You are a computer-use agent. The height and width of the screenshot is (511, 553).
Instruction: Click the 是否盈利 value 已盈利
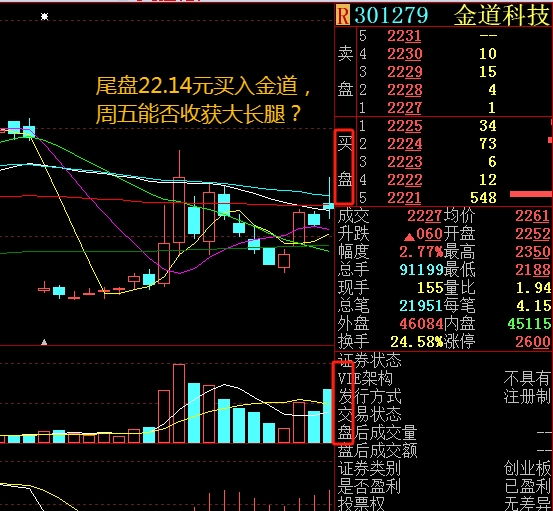[527, 487]
